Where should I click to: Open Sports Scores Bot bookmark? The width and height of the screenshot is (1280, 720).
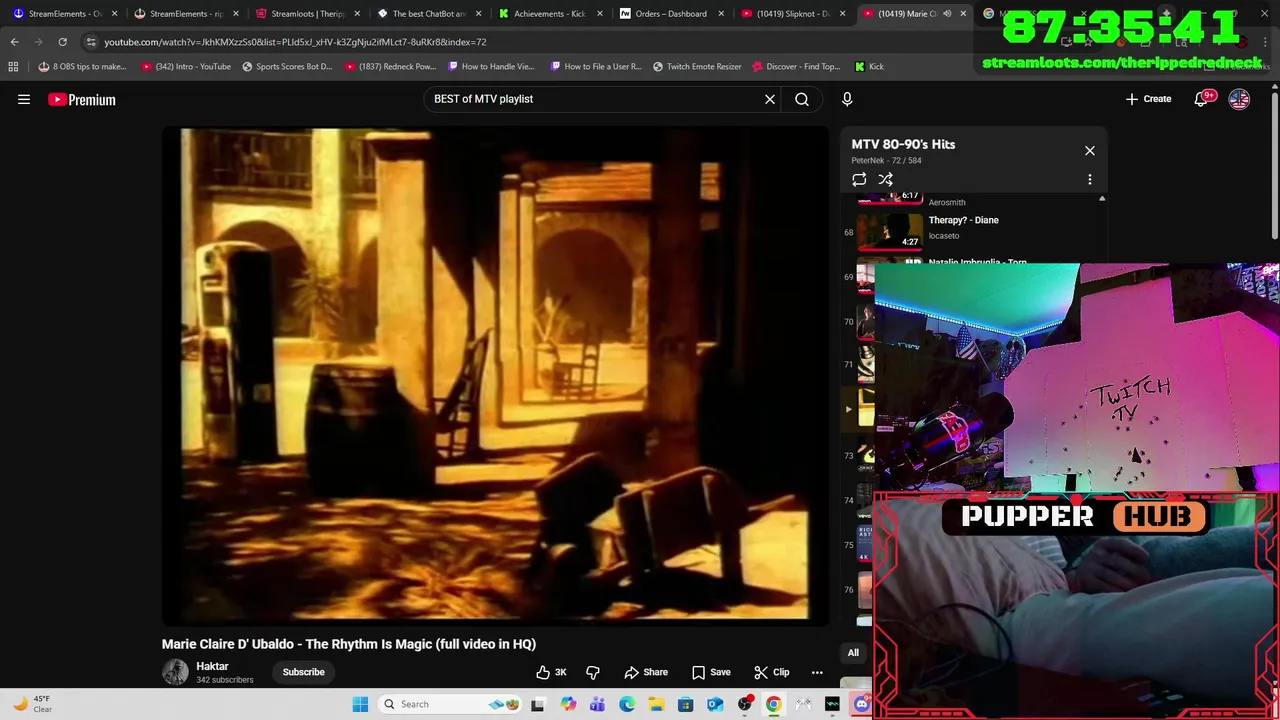287,66
